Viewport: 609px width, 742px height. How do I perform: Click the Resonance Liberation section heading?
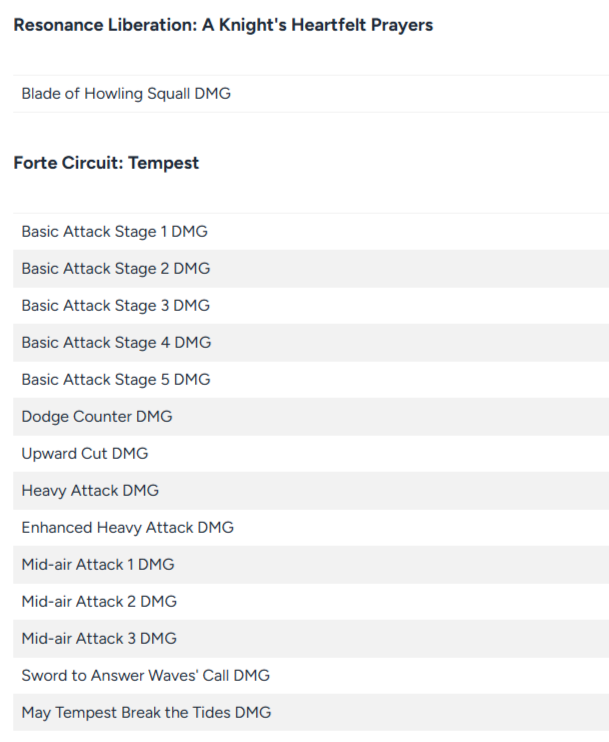point(223,25)
